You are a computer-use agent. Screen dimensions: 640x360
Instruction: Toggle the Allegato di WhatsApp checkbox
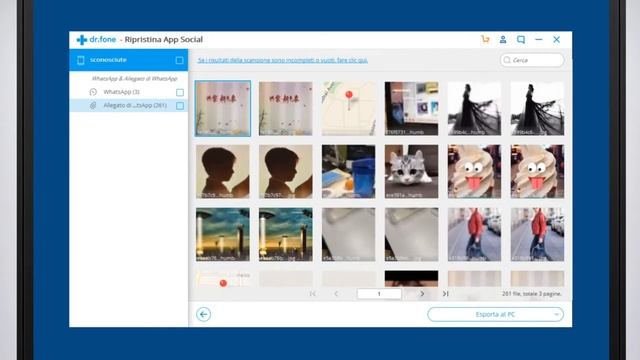[180, 106]
